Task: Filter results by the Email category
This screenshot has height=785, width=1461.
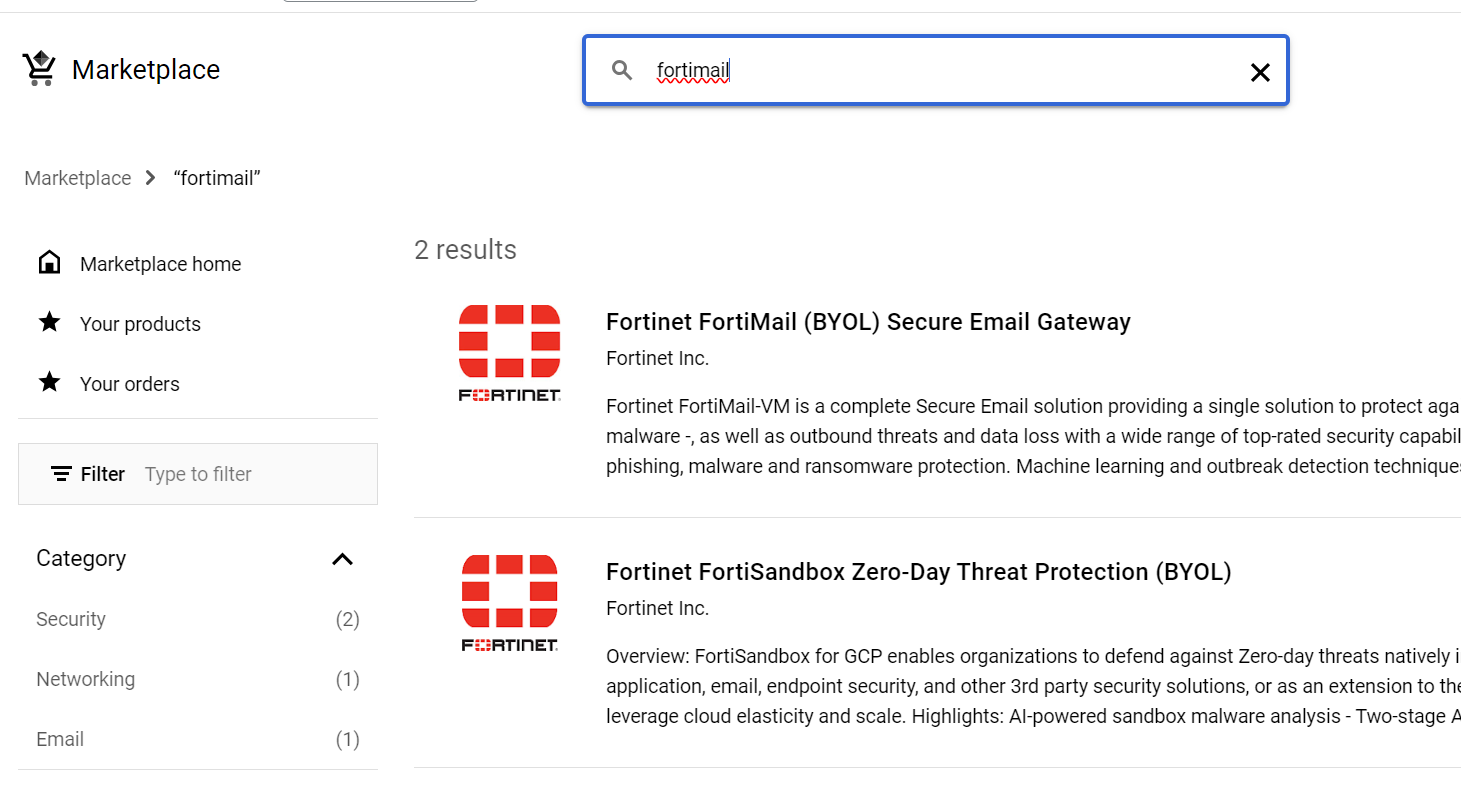Action: click(x=60, y=739)
